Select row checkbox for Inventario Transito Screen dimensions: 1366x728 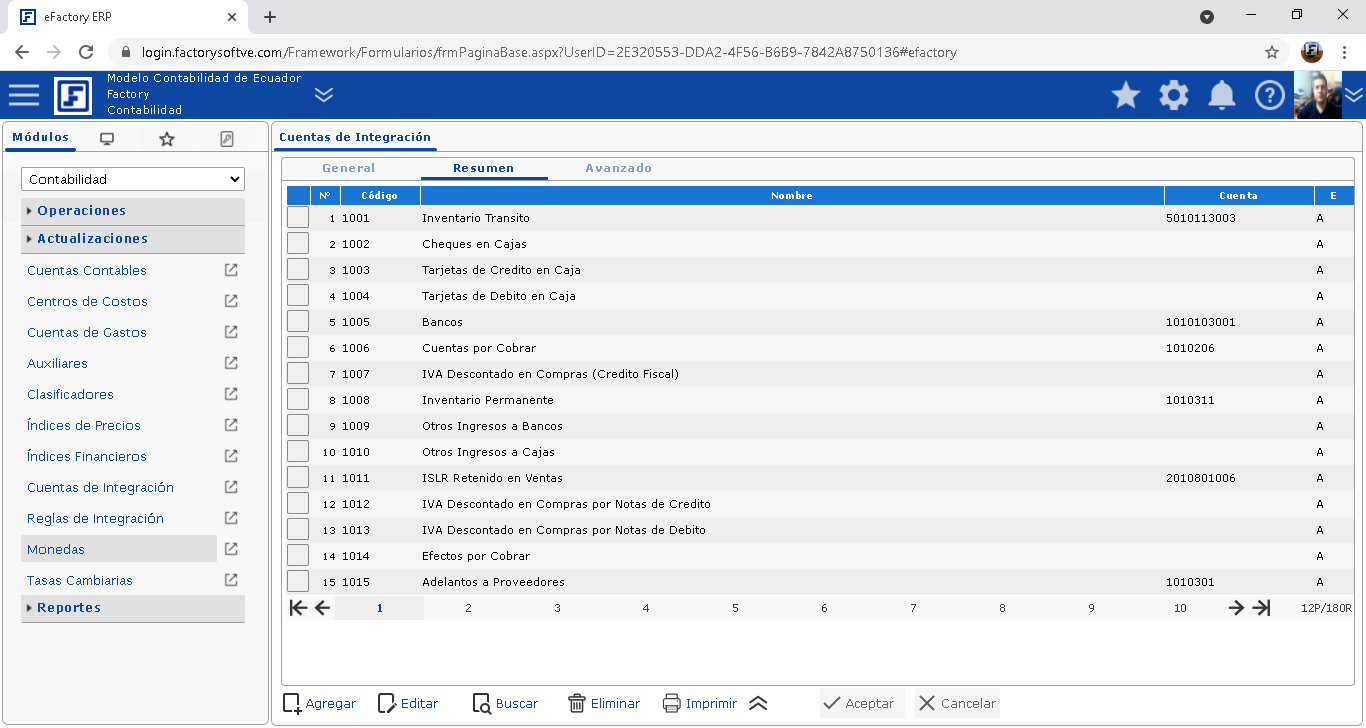[298, 217]
